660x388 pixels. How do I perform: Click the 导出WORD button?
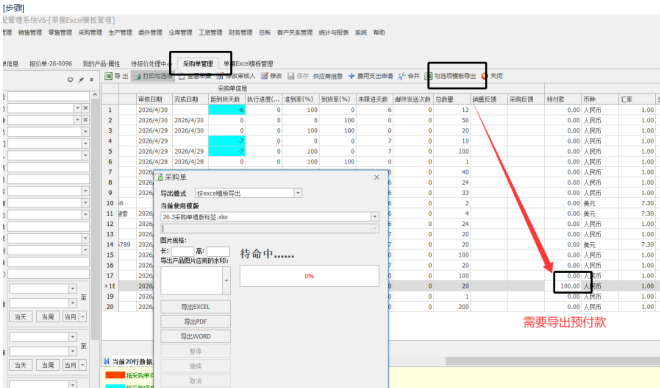(x=195, y=336)
